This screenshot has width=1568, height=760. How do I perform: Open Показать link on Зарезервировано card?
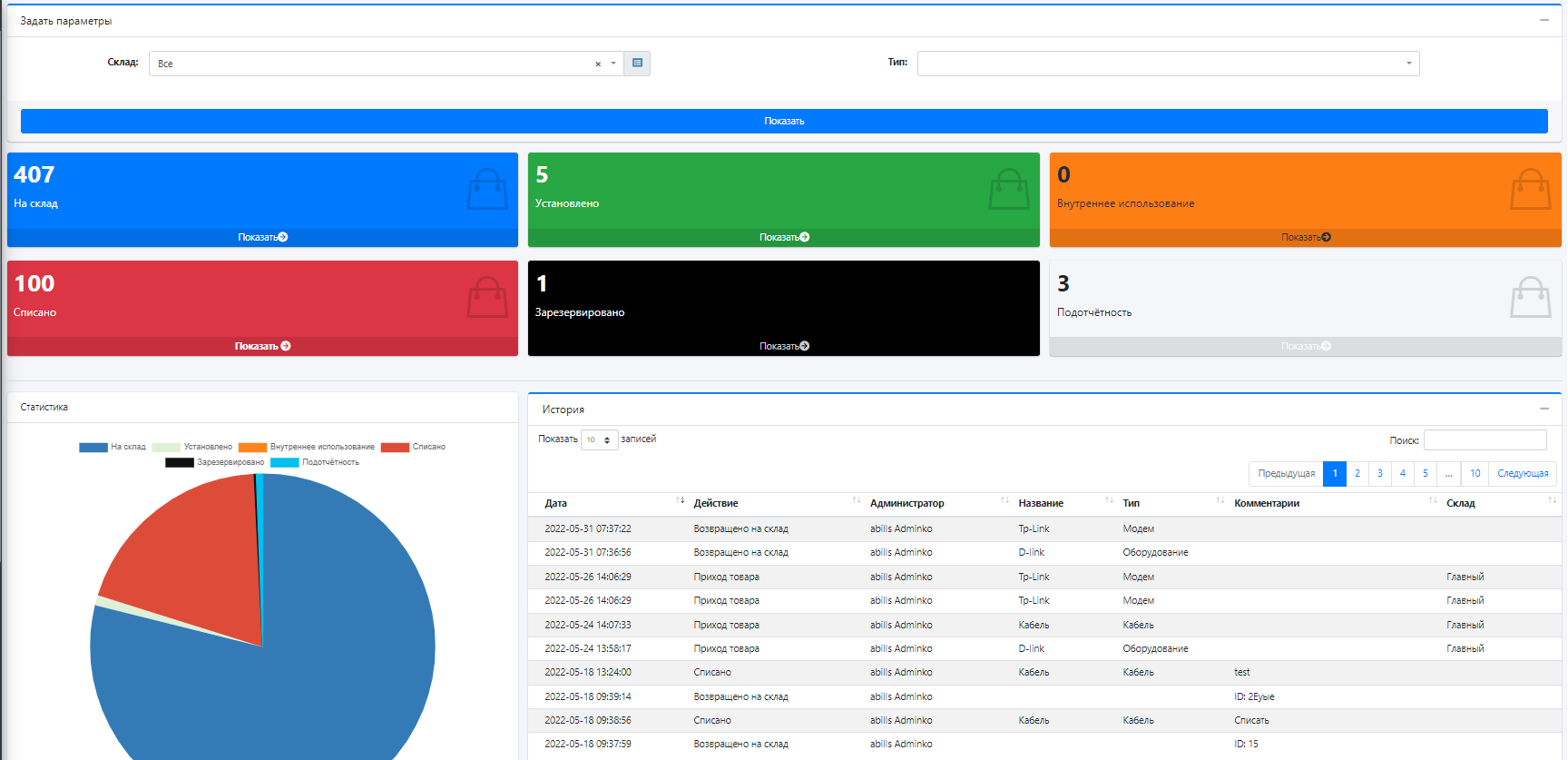tap(783, 346)
